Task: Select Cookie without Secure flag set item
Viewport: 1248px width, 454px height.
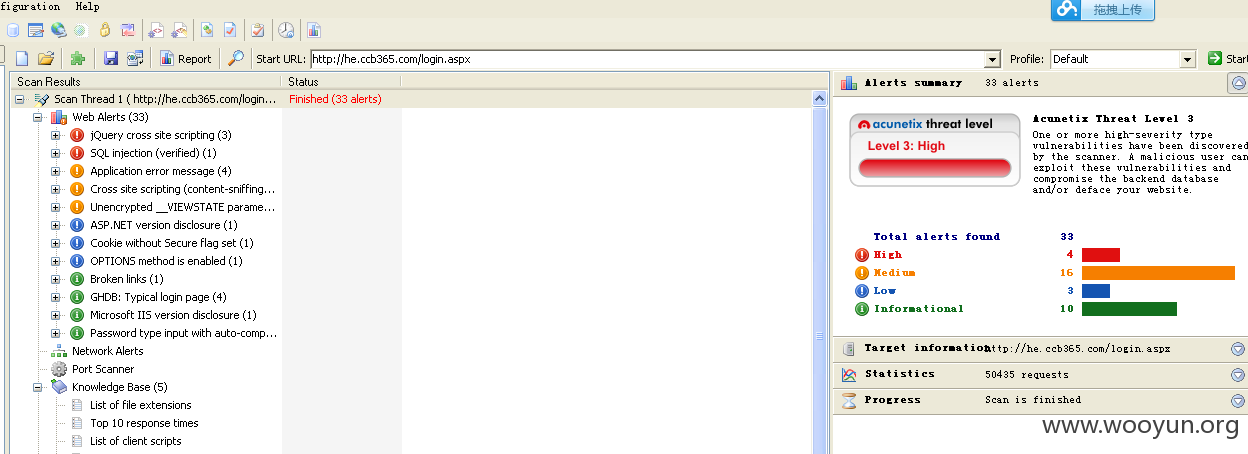Action: click(172, 243)
